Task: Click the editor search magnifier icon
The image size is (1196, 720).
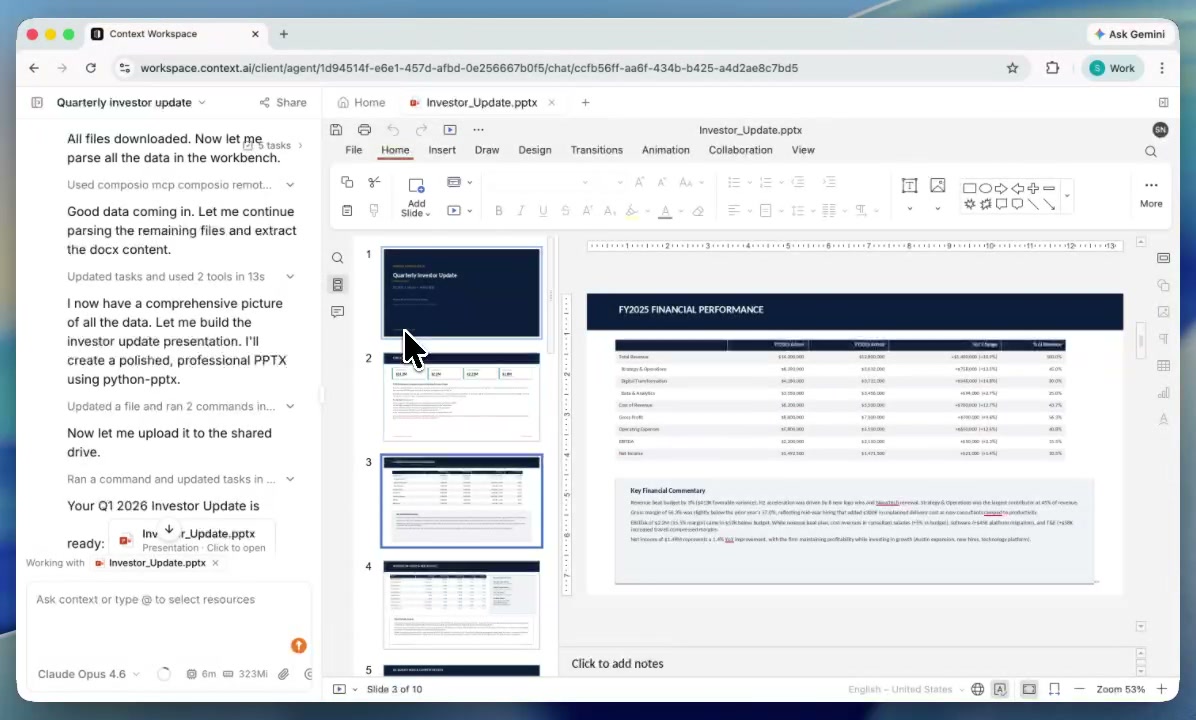Action: [x=1151, y=152]
